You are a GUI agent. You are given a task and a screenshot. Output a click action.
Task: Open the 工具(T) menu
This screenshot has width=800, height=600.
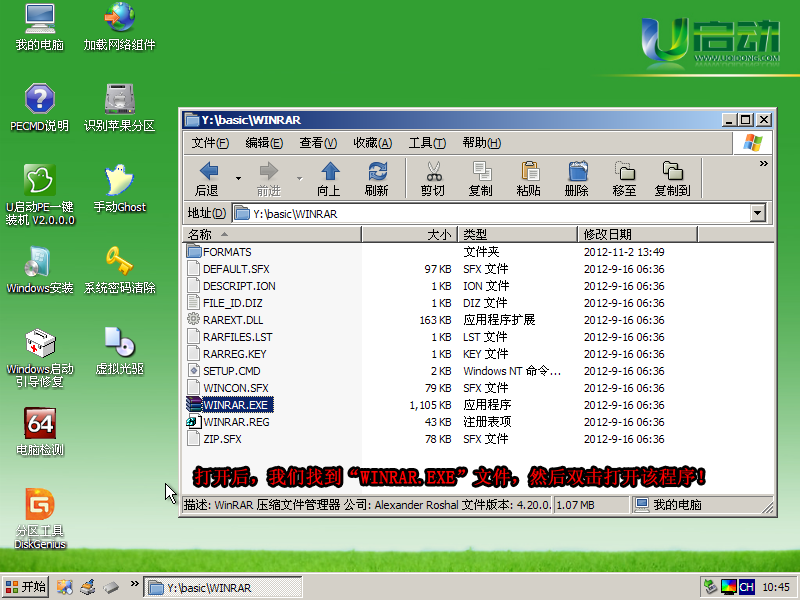427,143
